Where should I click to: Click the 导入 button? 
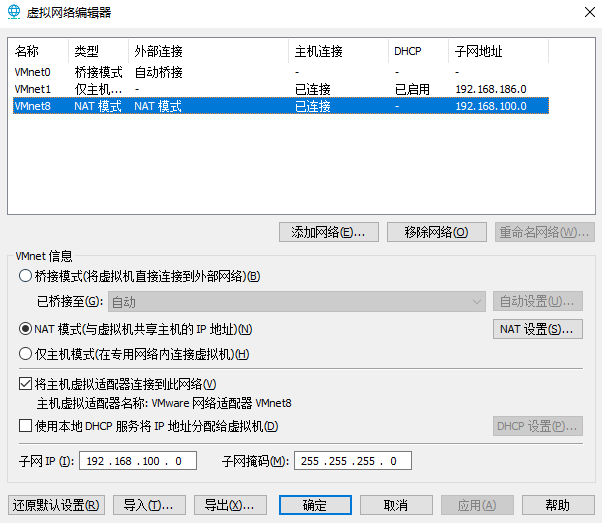point(149,505)
